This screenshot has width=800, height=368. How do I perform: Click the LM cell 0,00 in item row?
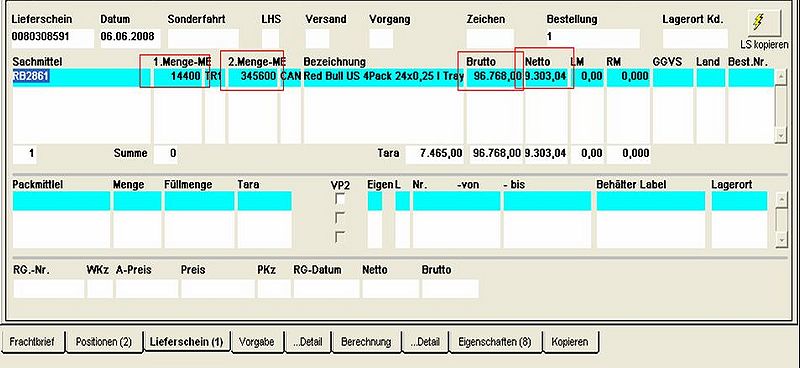coord(587,77)
